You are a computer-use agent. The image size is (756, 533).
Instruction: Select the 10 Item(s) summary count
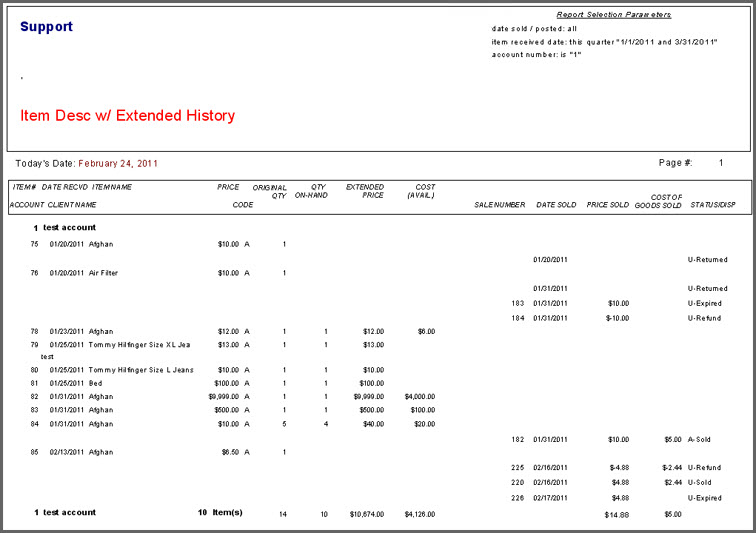[x=220, y=513]
